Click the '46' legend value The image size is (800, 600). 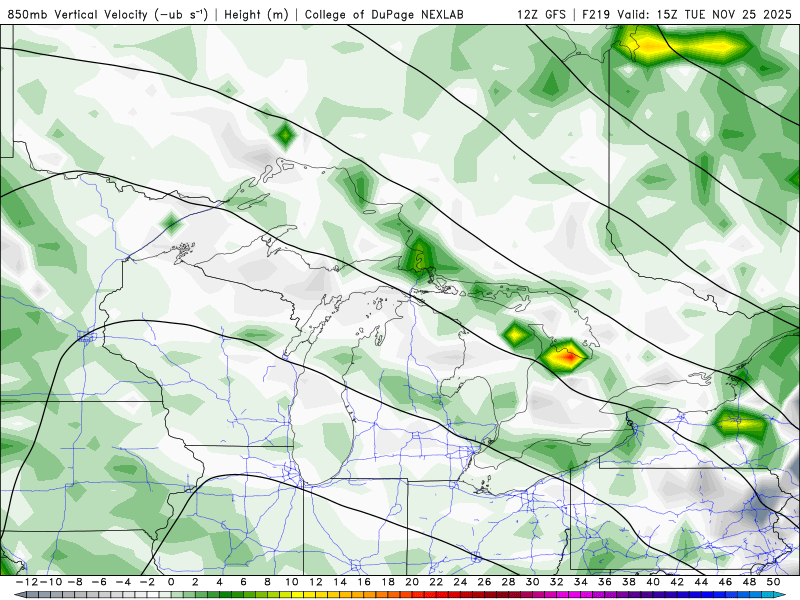tap(725, 582)
